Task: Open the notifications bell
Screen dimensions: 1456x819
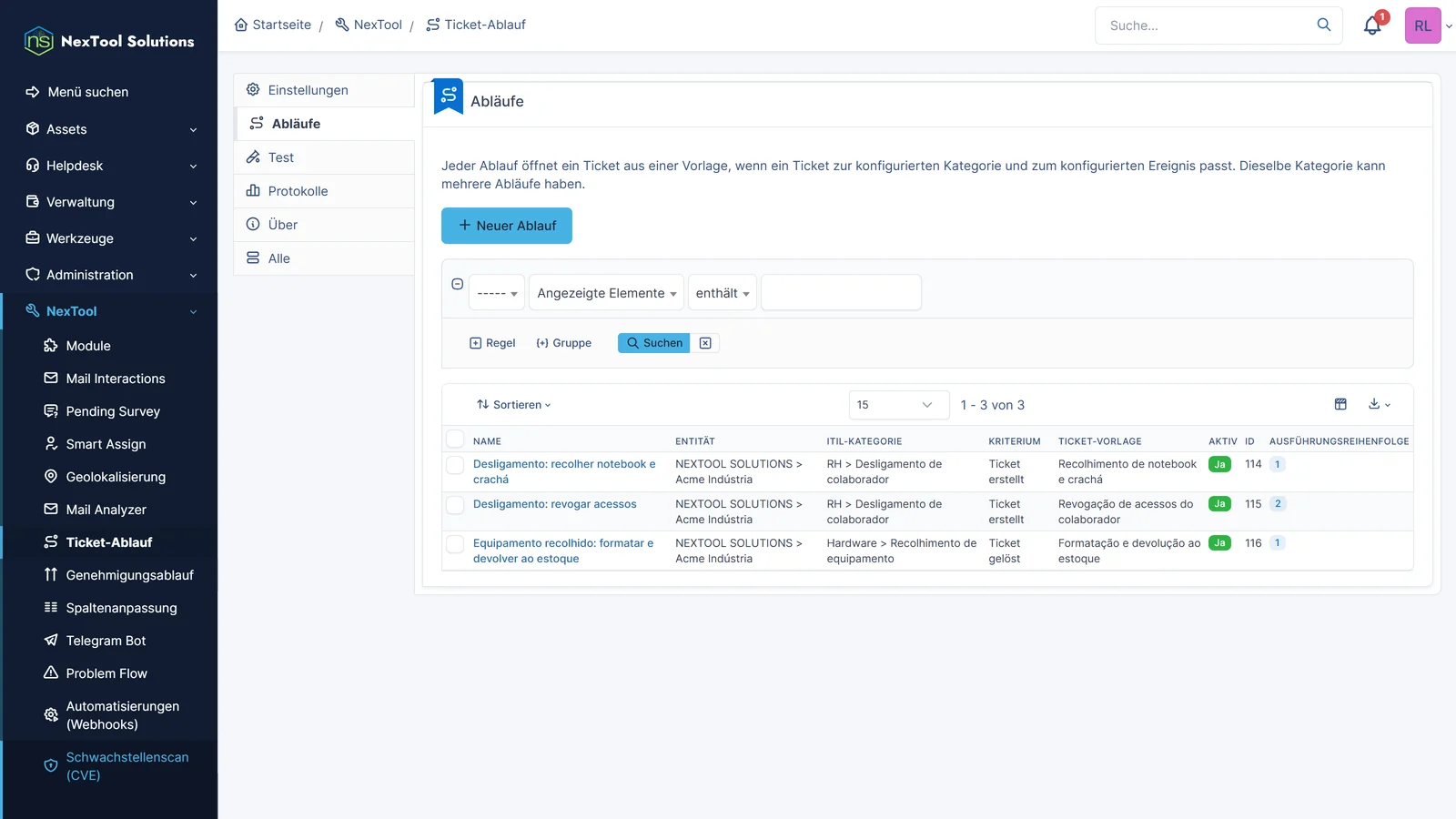Action: (x=1372, y=25)
